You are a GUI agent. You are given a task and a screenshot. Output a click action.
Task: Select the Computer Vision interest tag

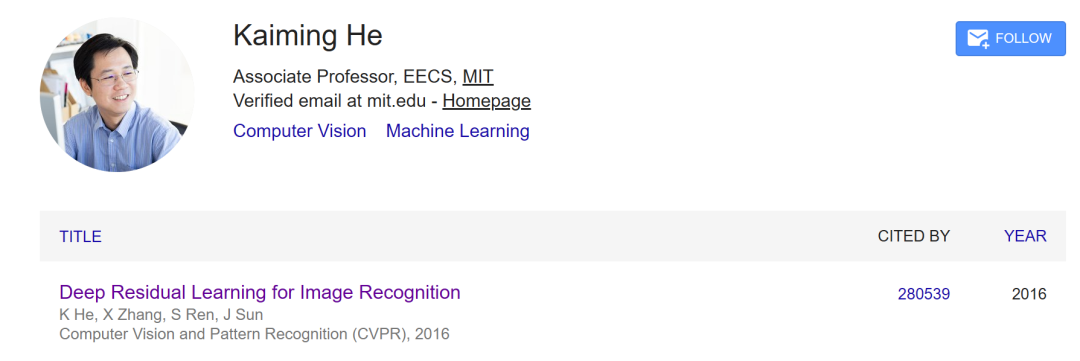pos(300,131)
